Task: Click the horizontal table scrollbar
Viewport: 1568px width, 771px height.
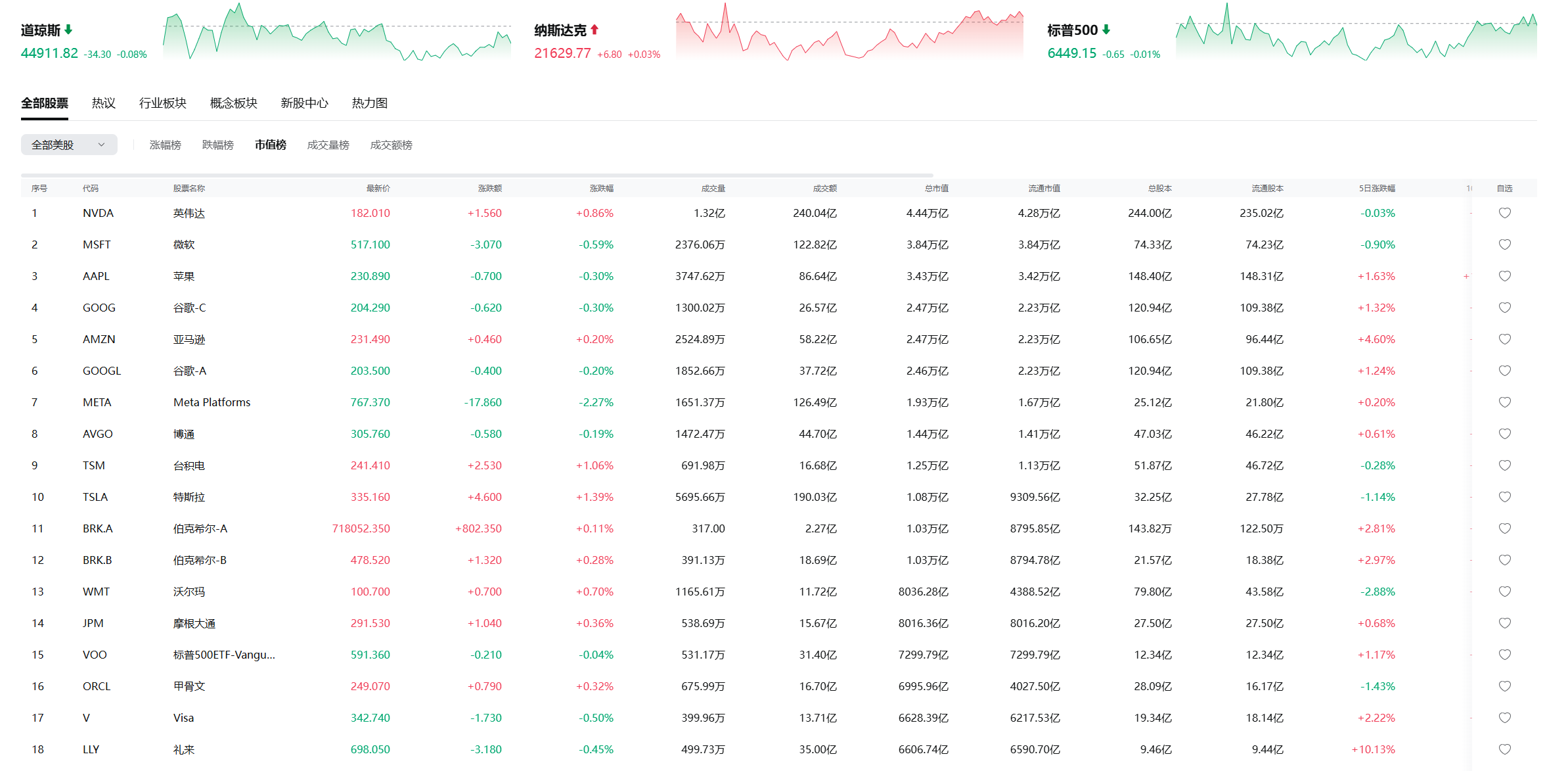Action: tap(477, 175)
